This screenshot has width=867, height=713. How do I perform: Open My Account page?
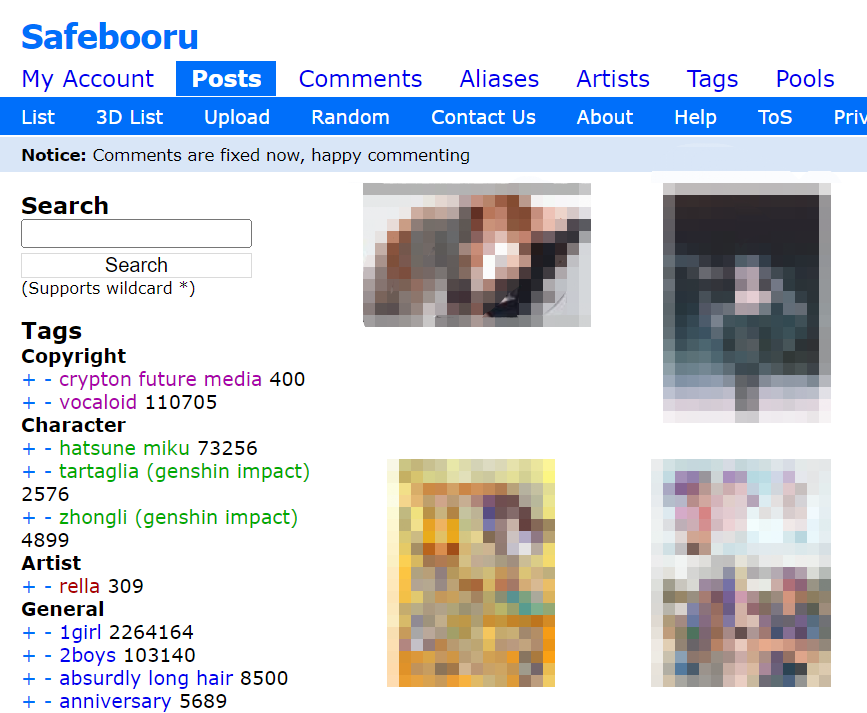[x=87, y=79]
